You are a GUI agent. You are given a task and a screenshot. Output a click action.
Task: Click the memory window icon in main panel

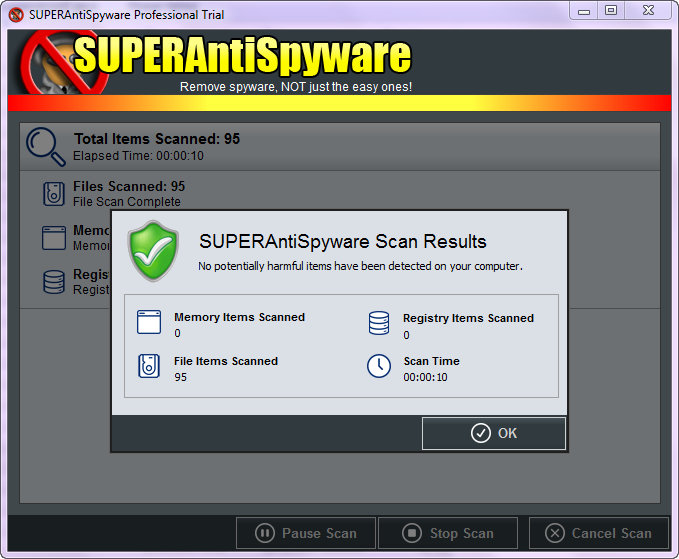(x=54, y=238)
